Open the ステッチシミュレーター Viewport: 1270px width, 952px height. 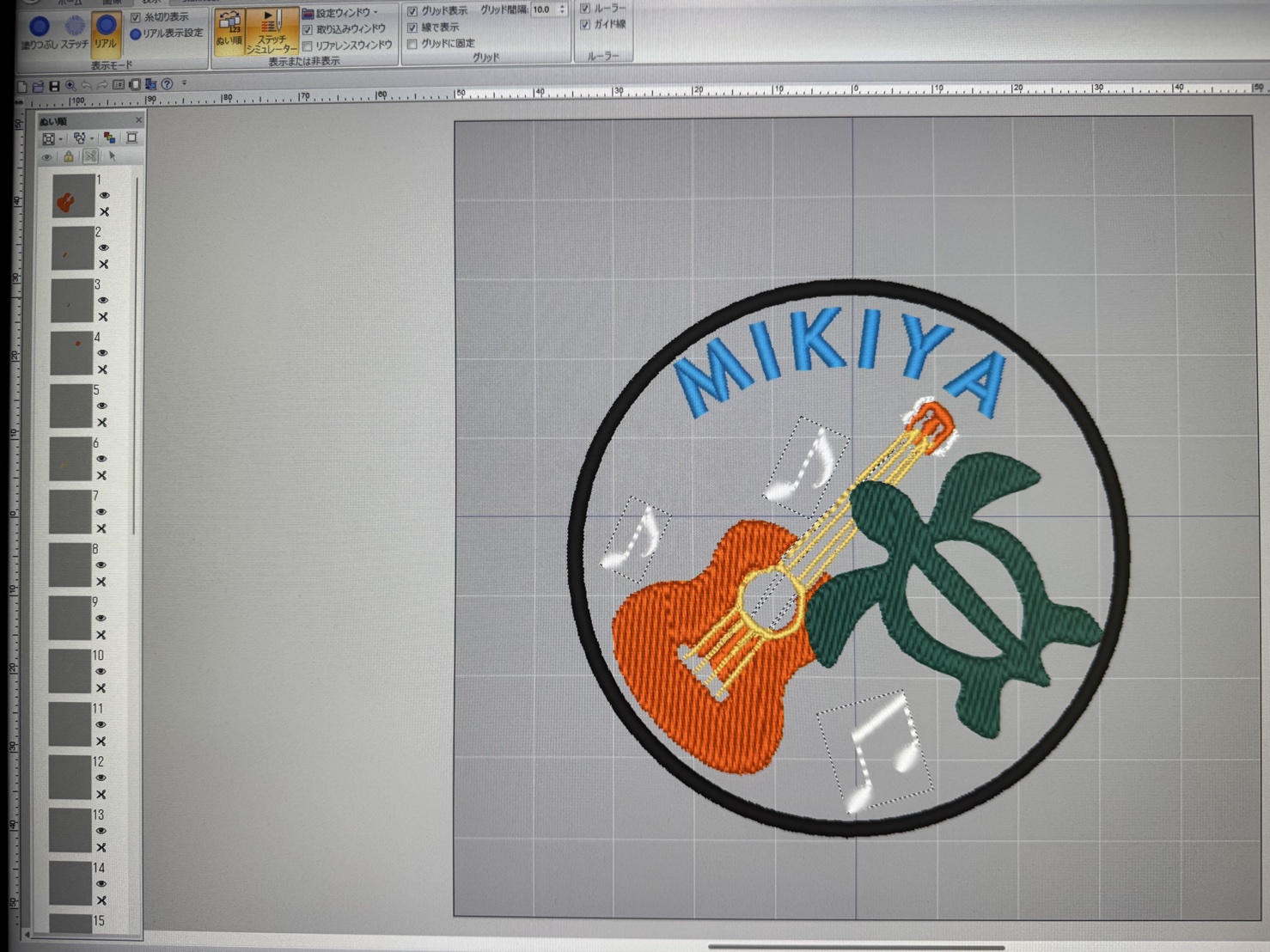pos(272,33)
